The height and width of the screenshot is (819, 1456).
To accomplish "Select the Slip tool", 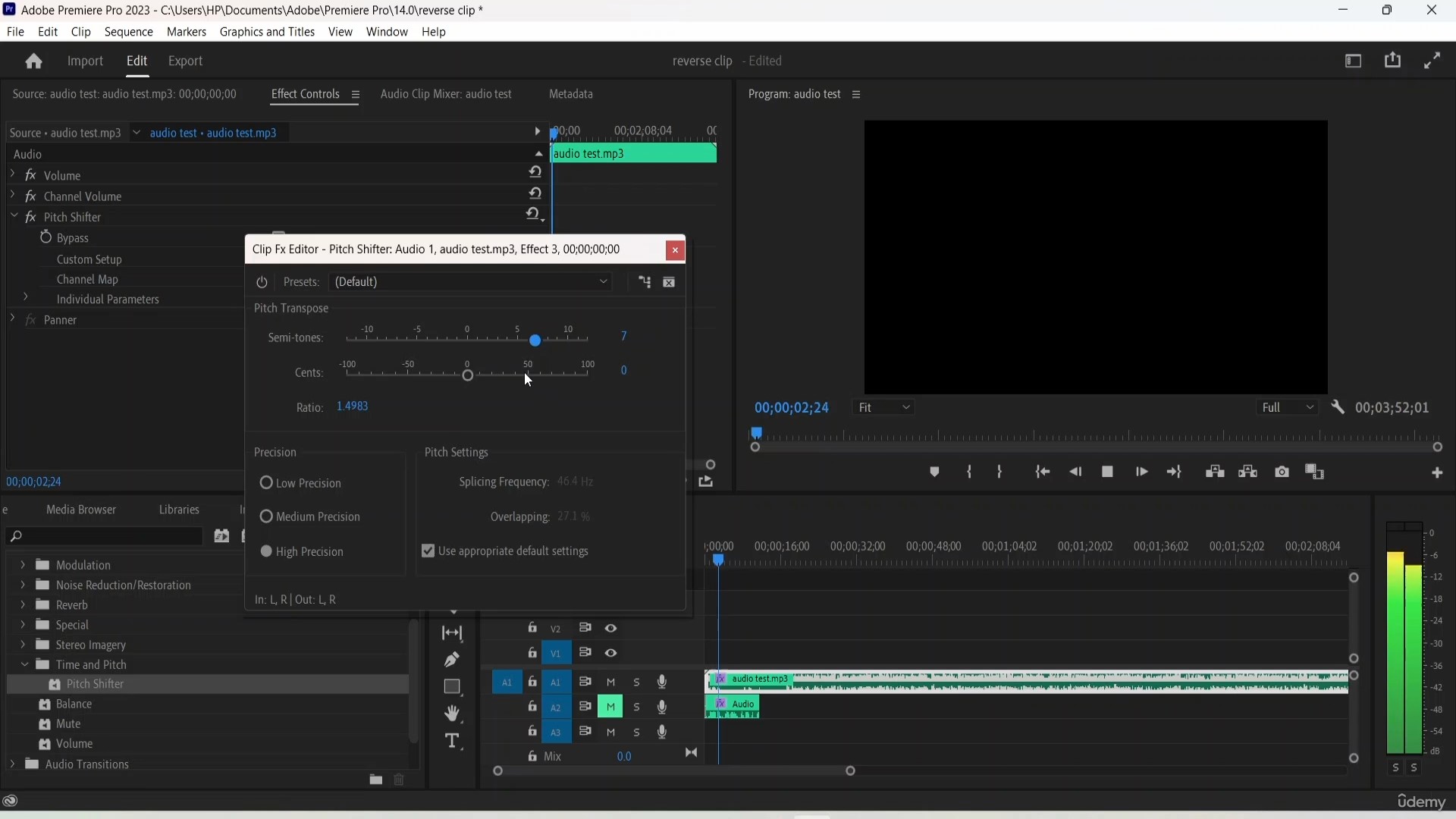I will [x=453, y=633].
